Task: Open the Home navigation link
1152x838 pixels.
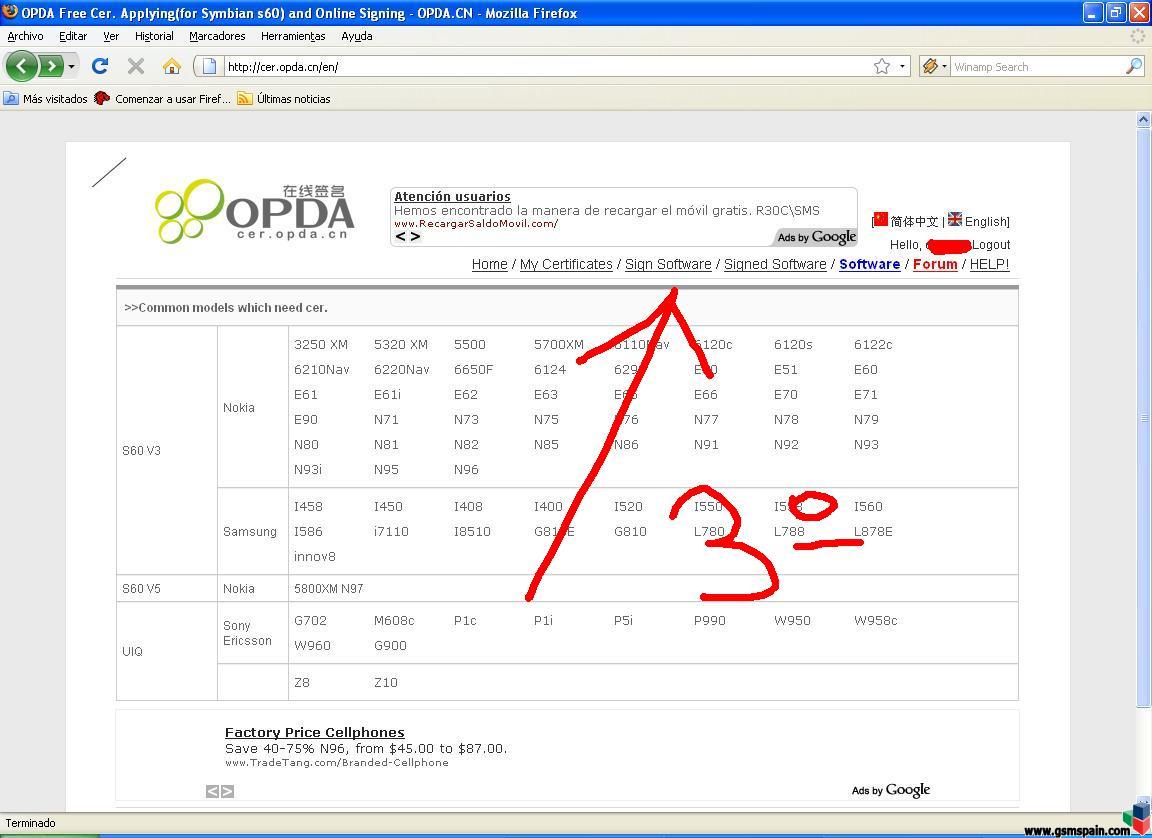Action: point(489,264)
